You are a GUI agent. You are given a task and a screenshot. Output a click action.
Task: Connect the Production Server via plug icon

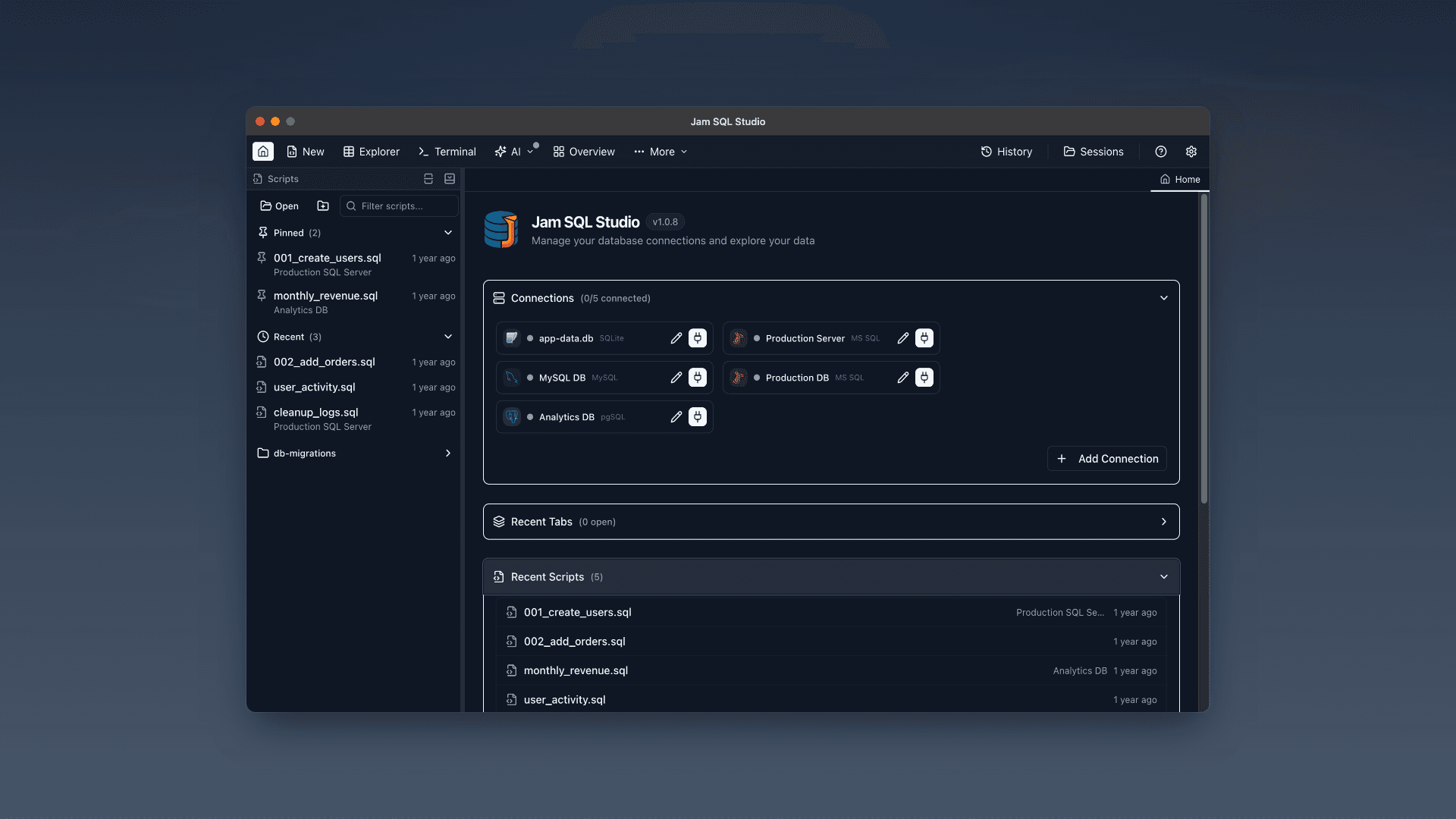tap(924, 338)
